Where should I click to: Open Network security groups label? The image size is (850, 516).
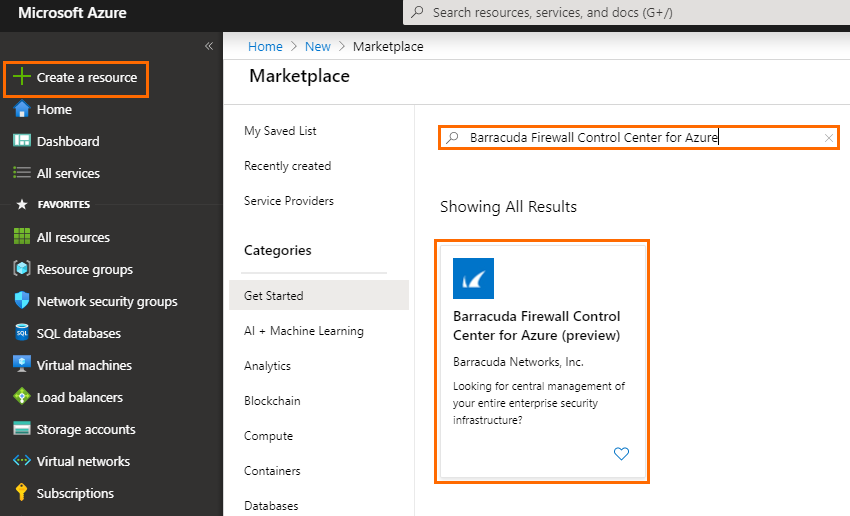[x=107, y=301]
